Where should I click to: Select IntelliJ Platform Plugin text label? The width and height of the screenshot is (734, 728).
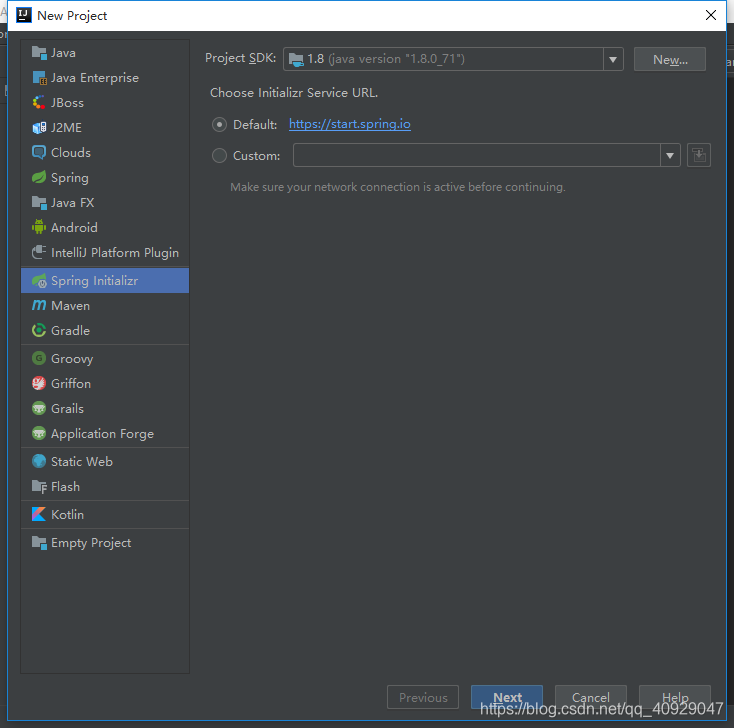click(115, 253)
